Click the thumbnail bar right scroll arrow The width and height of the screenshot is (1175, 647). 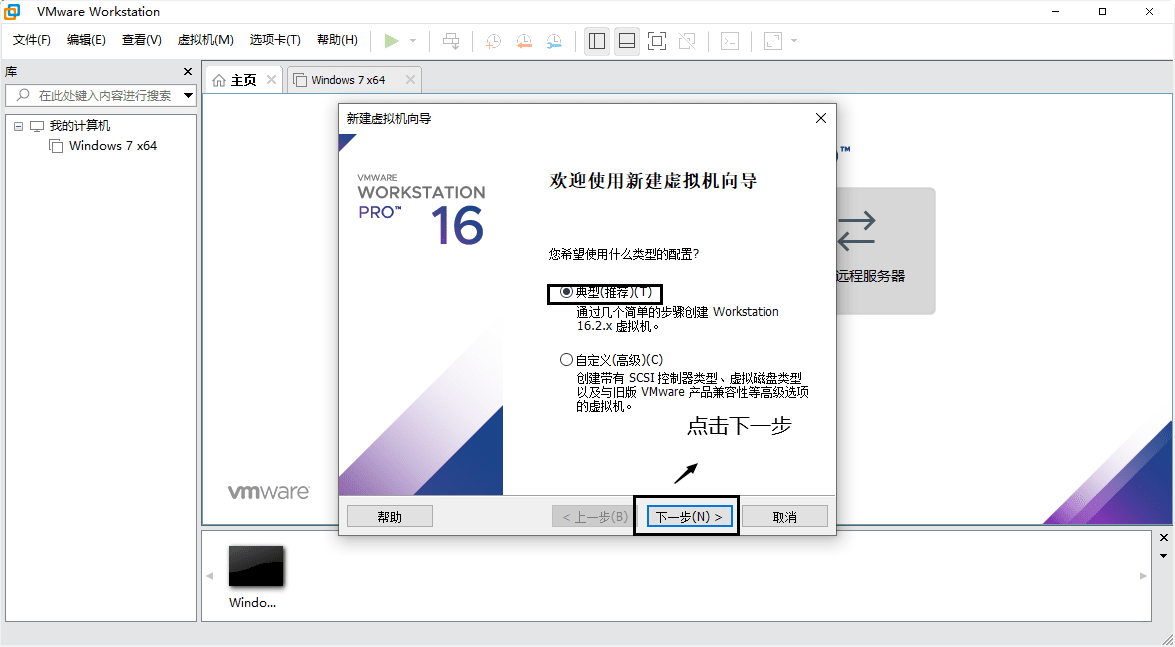[1144, 576]
